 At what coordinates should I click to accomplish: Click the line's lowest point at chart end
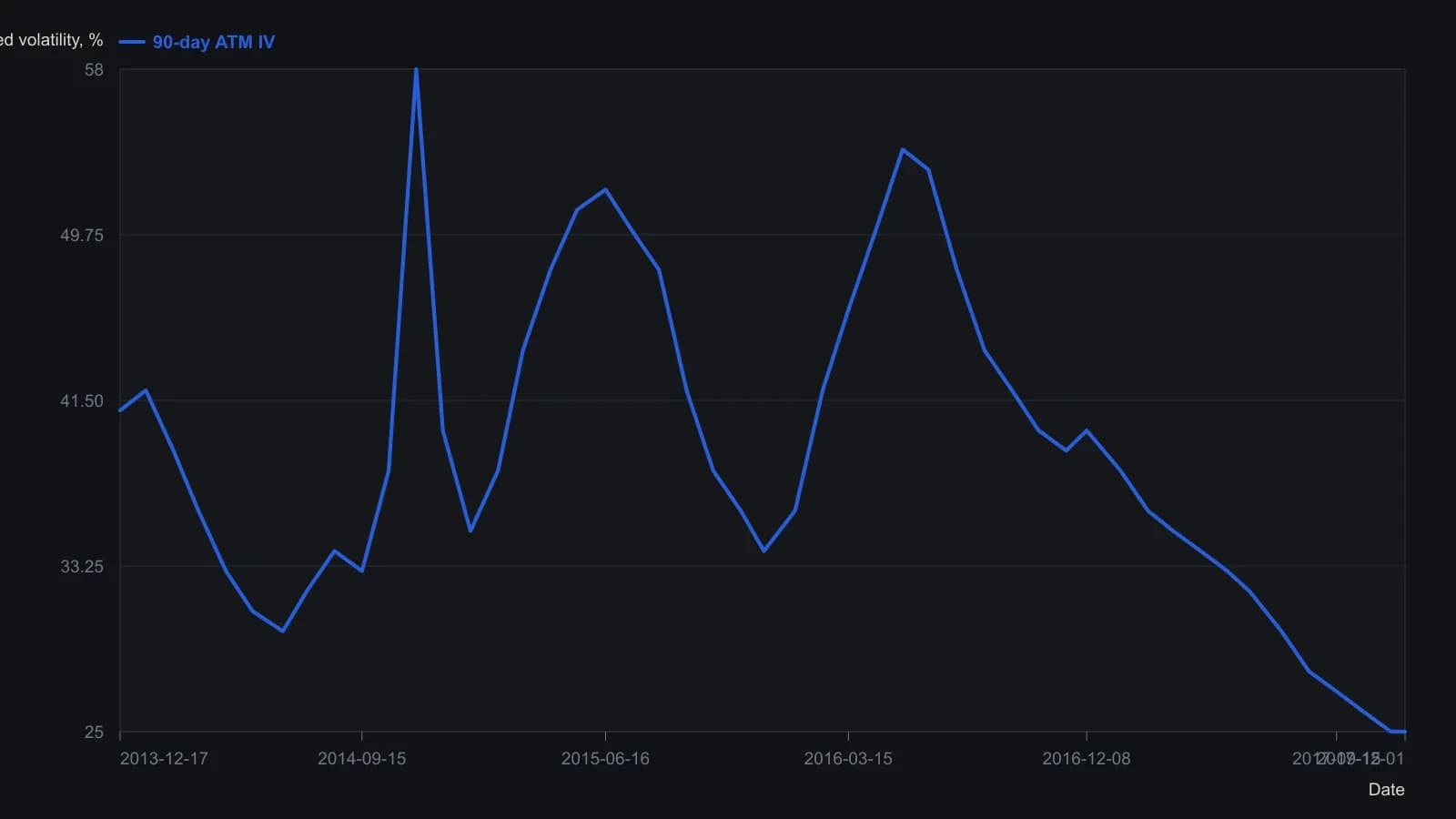point(1397,732)
